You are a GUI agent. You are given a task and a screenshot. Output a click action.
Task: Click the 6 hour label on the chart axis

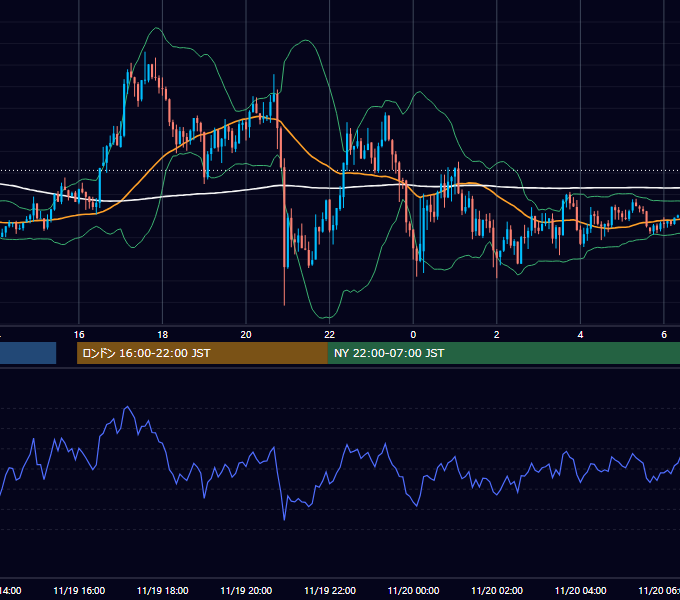664,335
